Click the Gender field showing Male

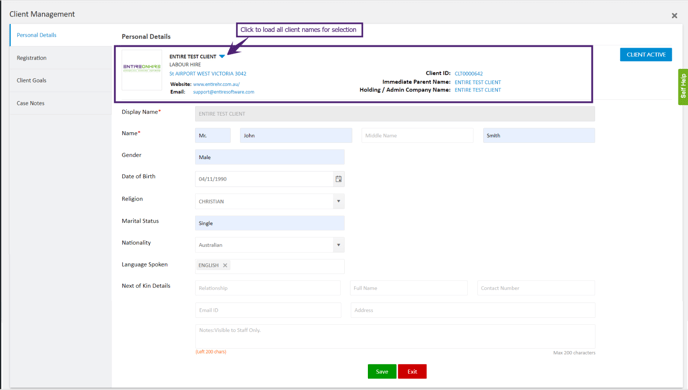[270, 157]
